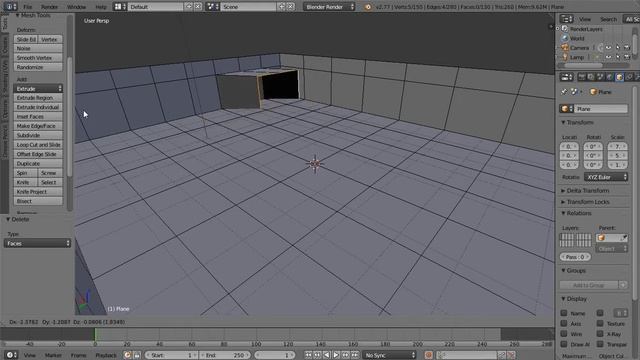Click the pin icon in properties context

click(x=564, y=92)
